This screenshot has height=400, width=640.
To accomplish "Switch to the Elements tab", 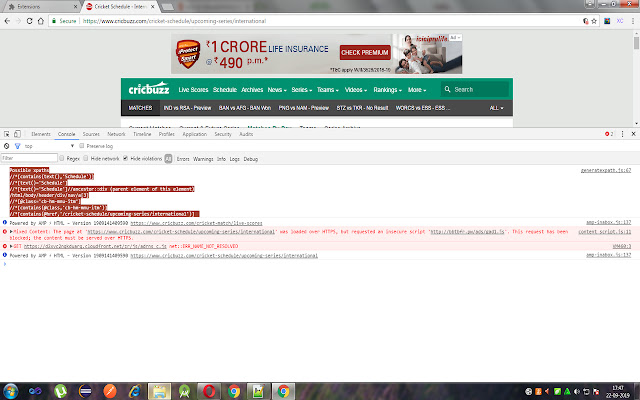I will (x=41, y=134).
